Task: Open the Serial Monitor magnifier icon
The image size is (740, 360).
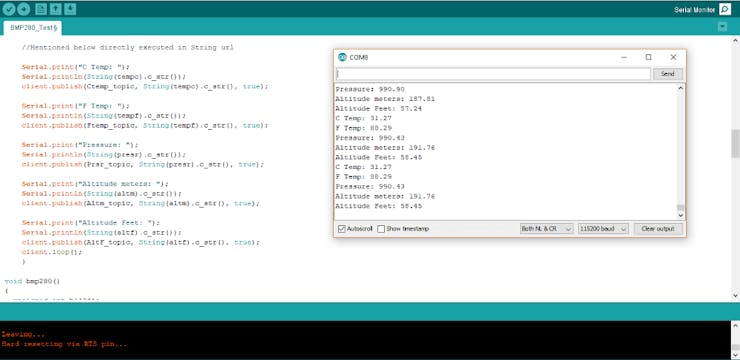Action: click(724, 9)
